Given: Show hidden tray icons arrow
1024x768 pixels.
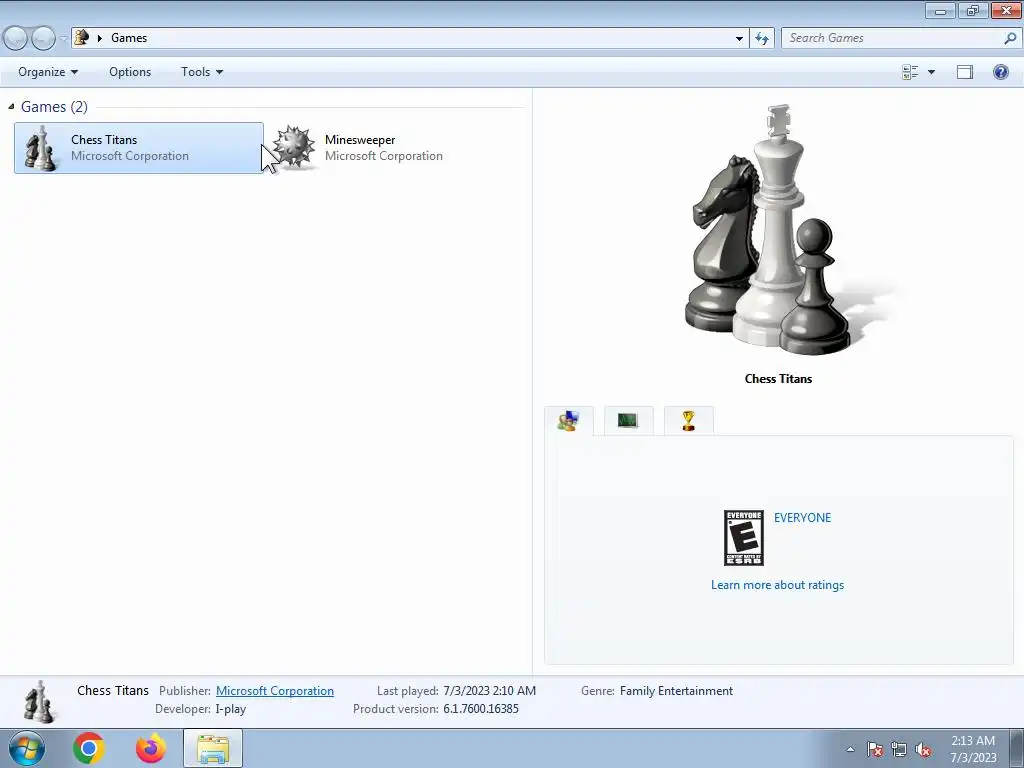Looking at the screenshot, I should [850, 749].
